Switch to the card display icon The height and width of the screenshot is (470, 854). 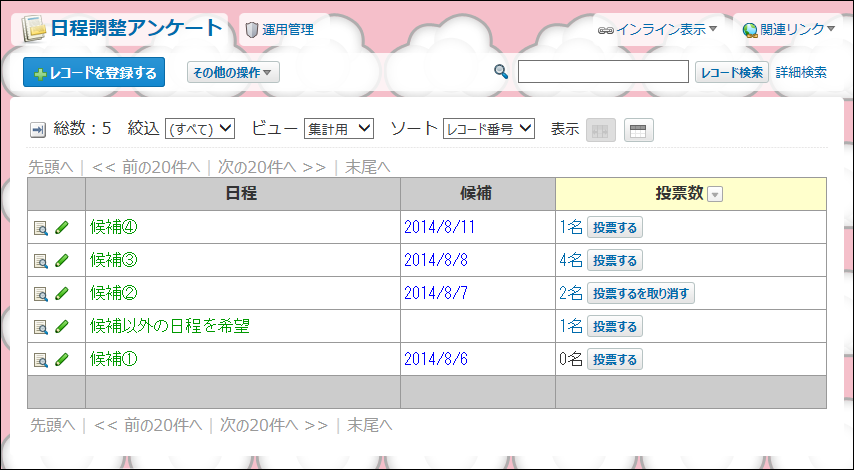click(601, 130)
